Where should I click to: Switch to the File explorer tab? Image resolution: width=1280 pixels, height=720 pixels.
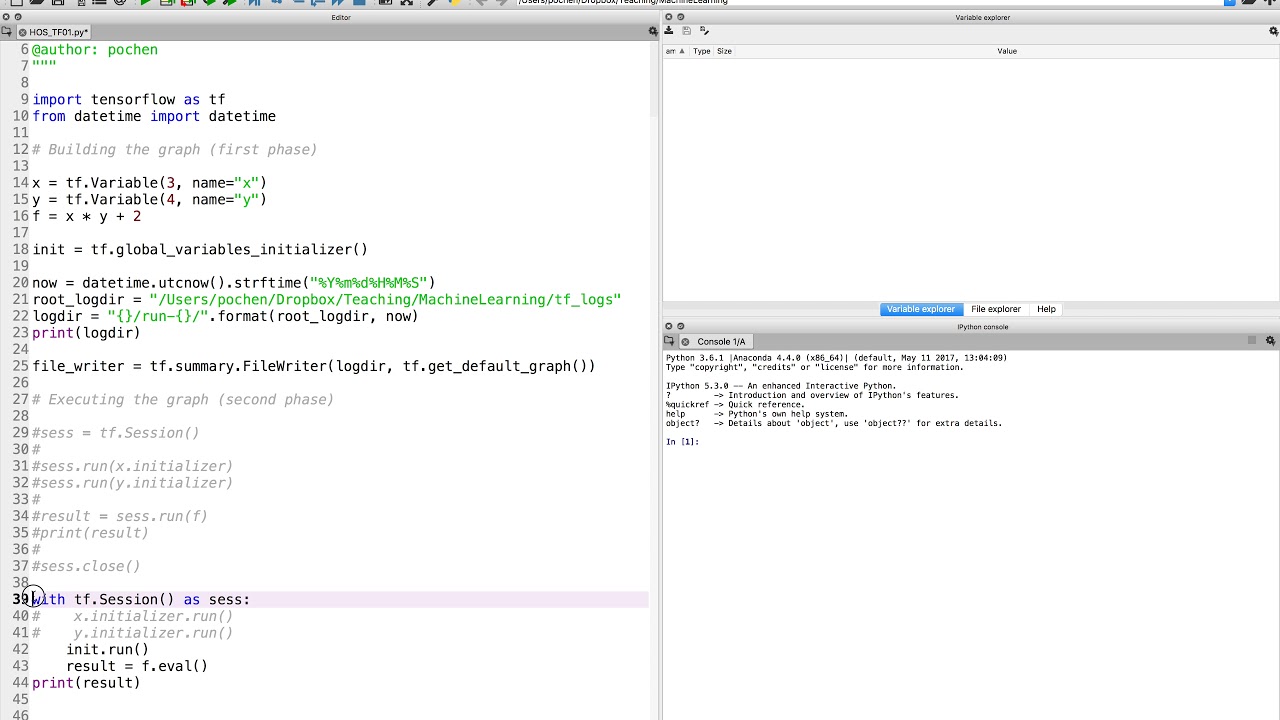[996, 309]
